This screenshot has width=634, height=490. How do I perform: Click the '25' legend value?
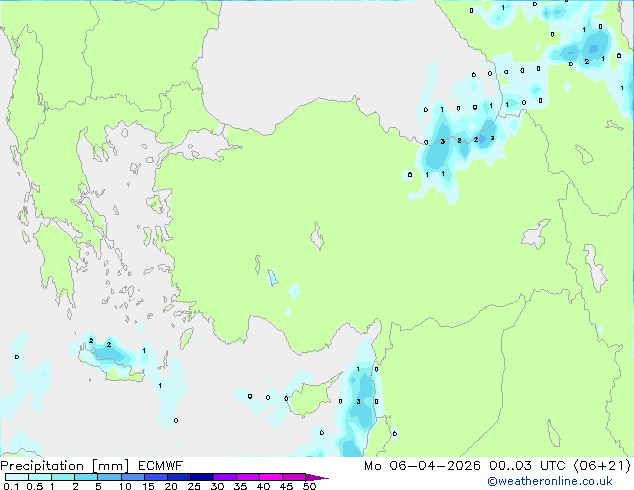(x=194, y=486)
